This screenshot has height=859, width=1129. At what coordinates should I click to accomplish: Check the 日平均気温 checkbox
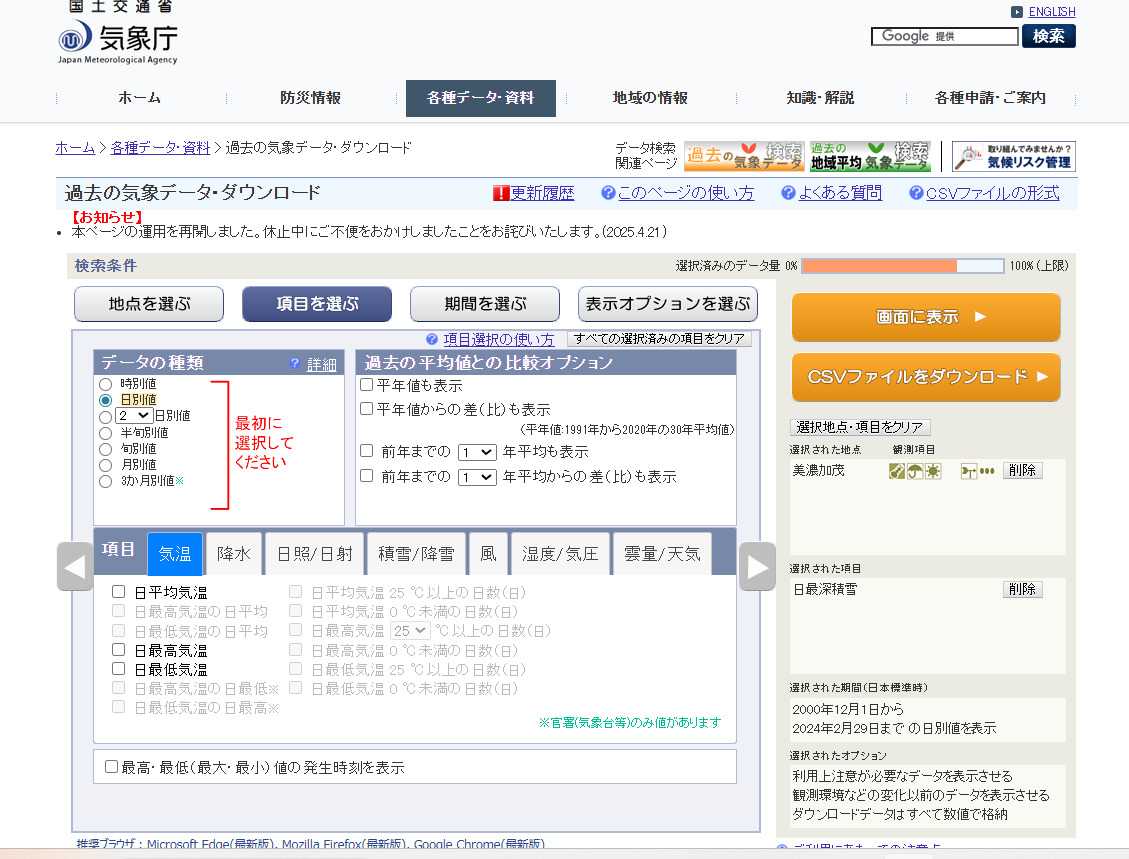(x=119, y=592)
